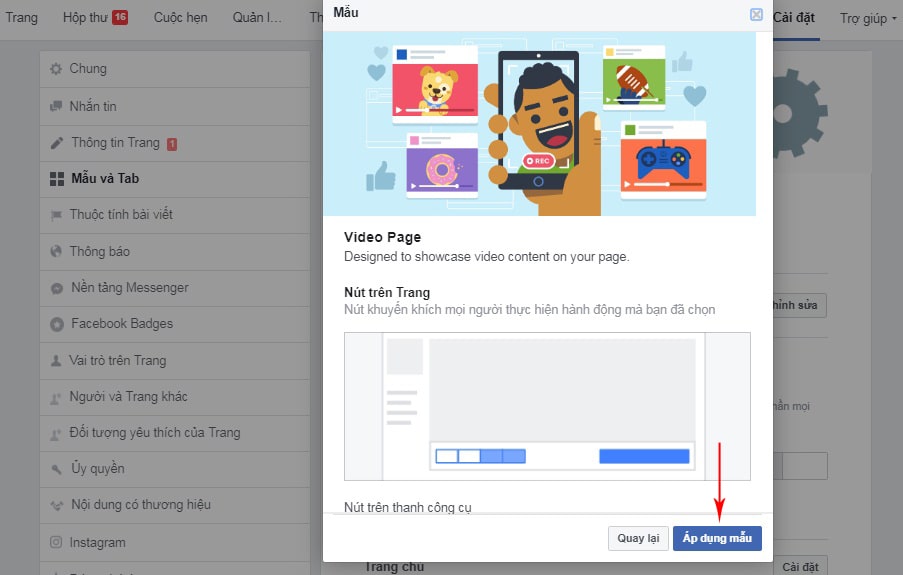Click the red 1 badge on Thông tin Trang
This screenshot has height=575, width=903.
click(172, 144)
